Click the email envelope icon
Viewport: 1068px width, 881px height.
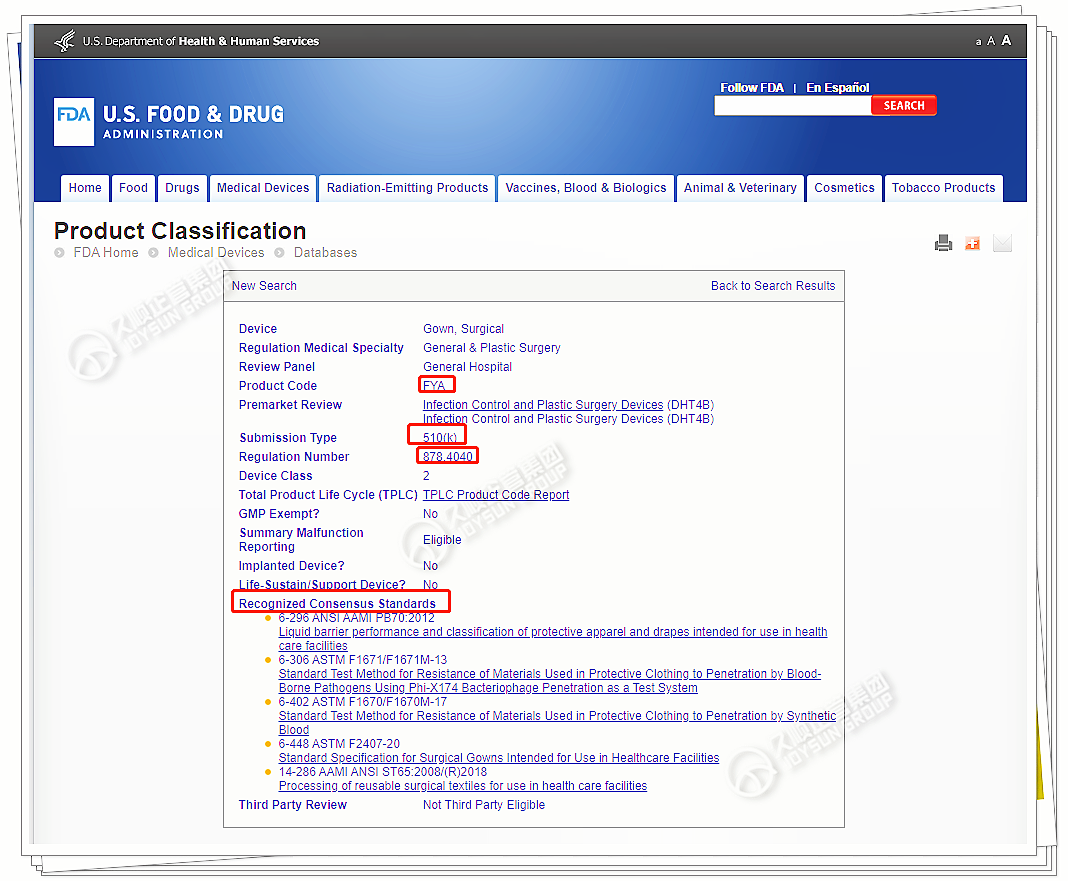[x=1002, y=243]
